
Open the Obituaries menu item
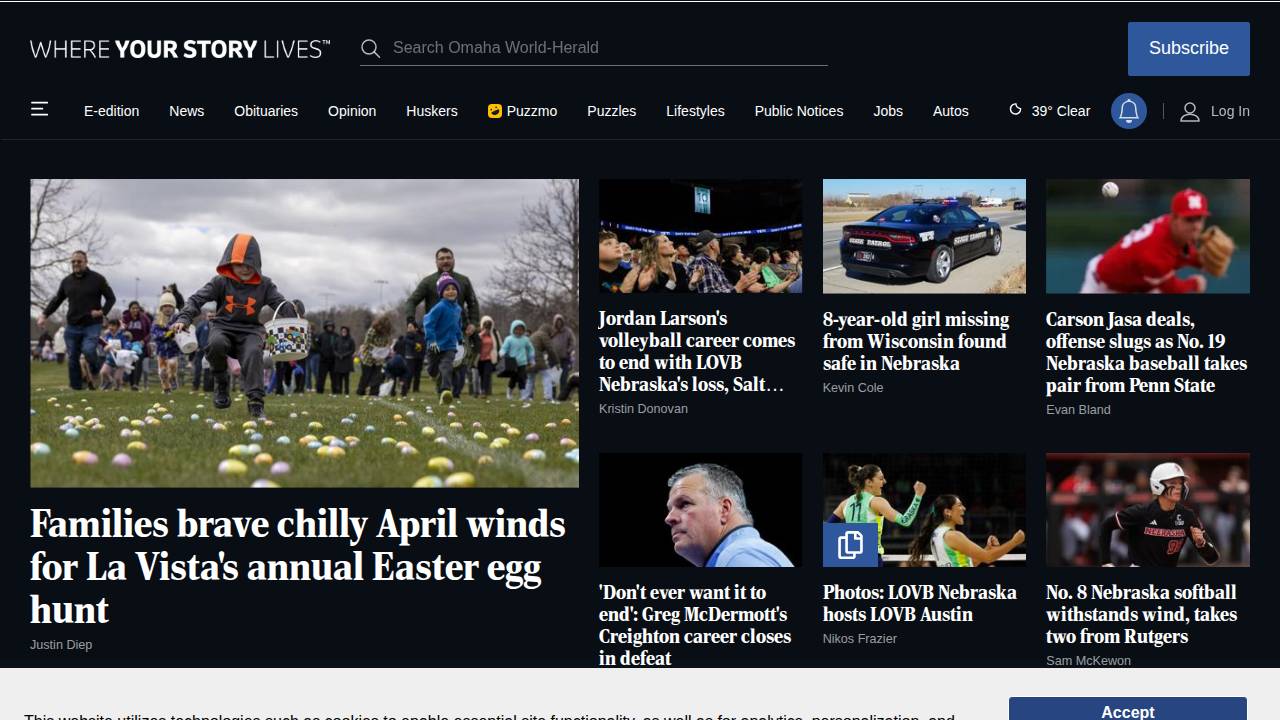tap(266, 111)
